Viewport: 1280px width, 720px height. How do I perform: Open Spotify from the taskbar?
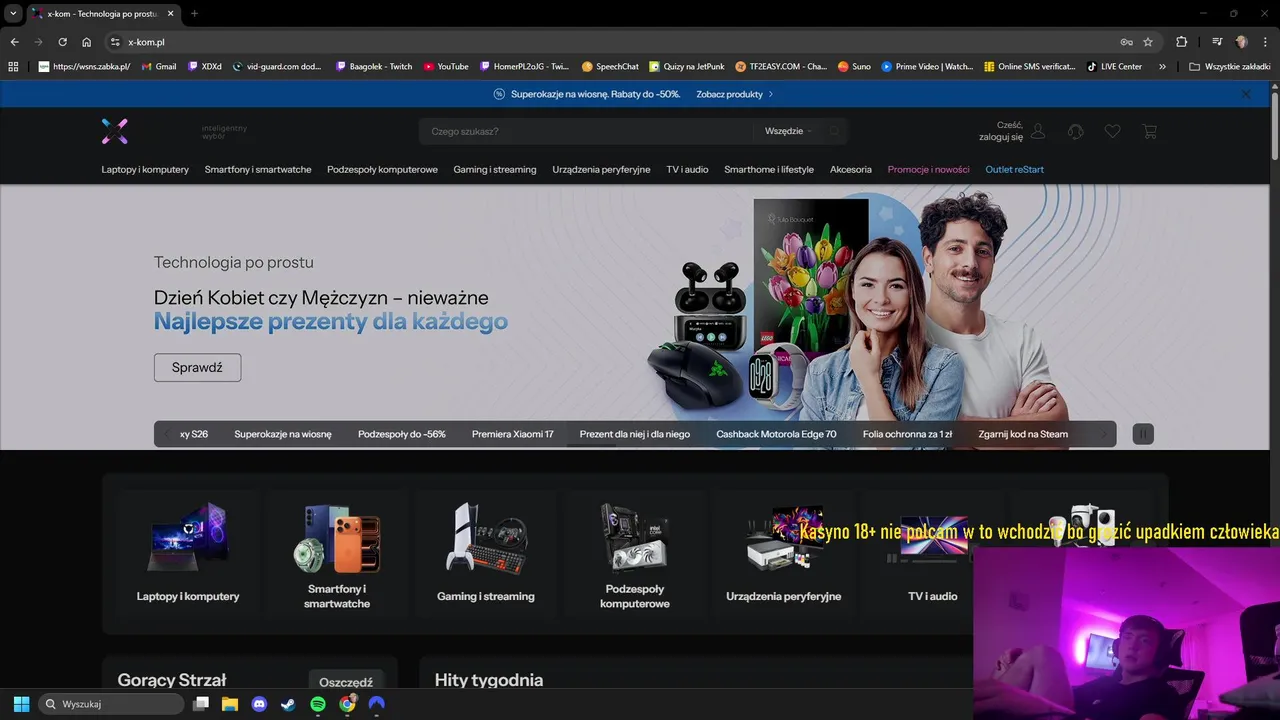coord(318,704)
